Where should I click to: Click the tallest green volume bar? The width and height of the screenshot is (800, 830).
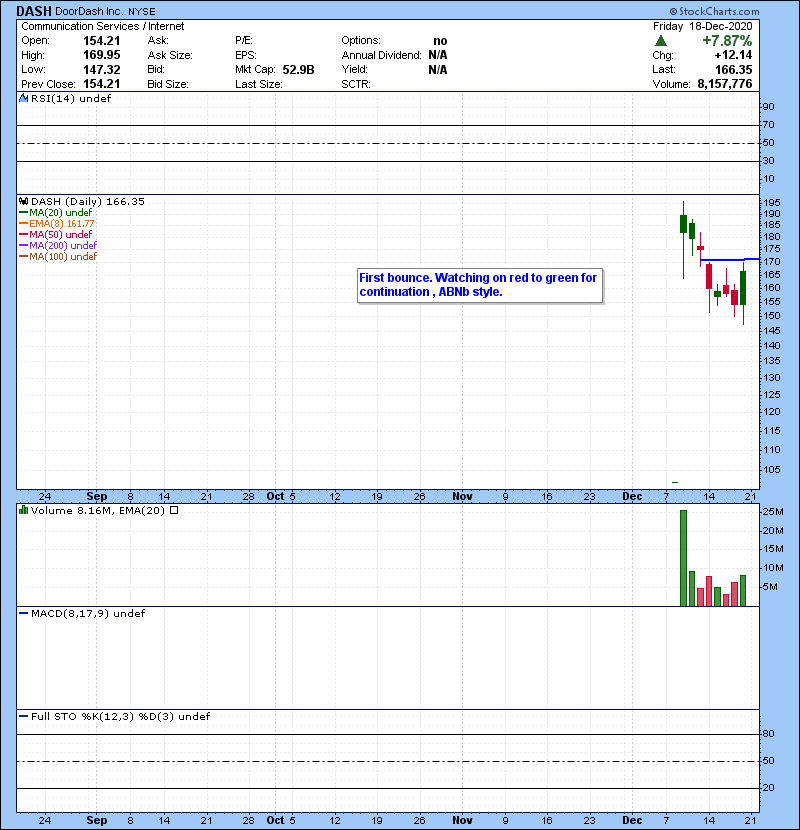(x=684, y=558)
